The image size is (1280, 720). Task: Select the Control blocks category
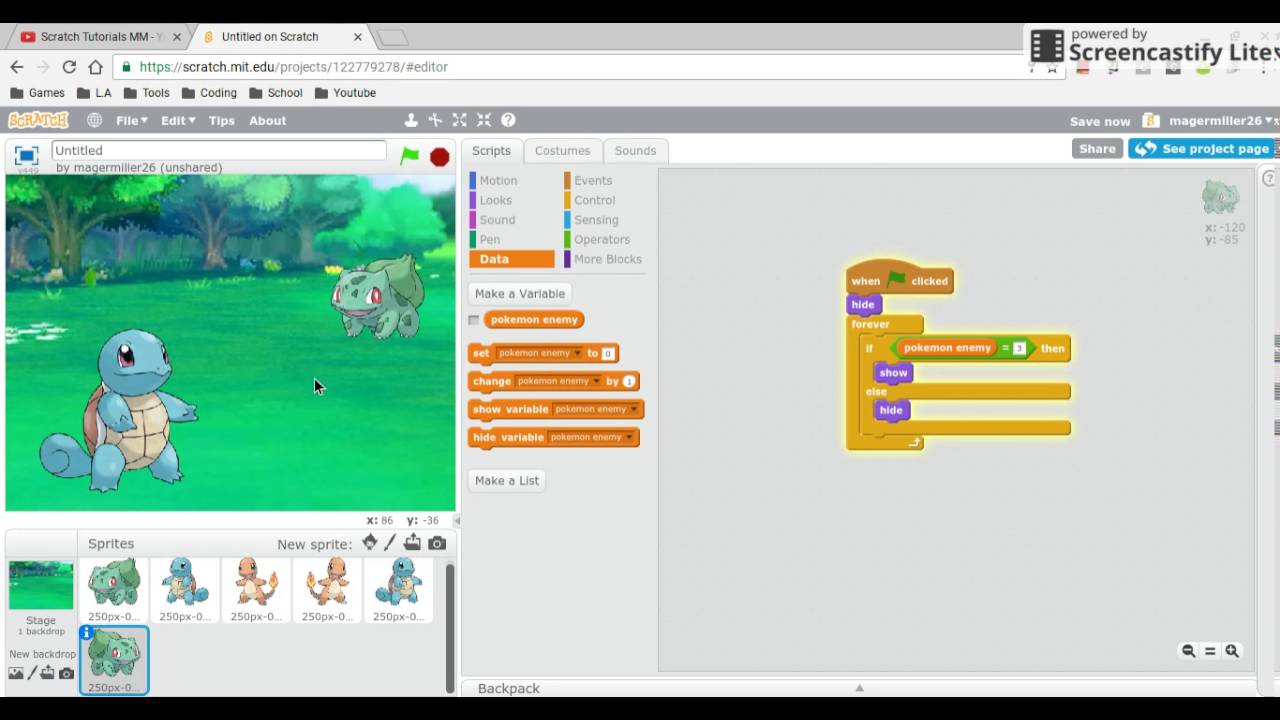(x=594, y=200)
